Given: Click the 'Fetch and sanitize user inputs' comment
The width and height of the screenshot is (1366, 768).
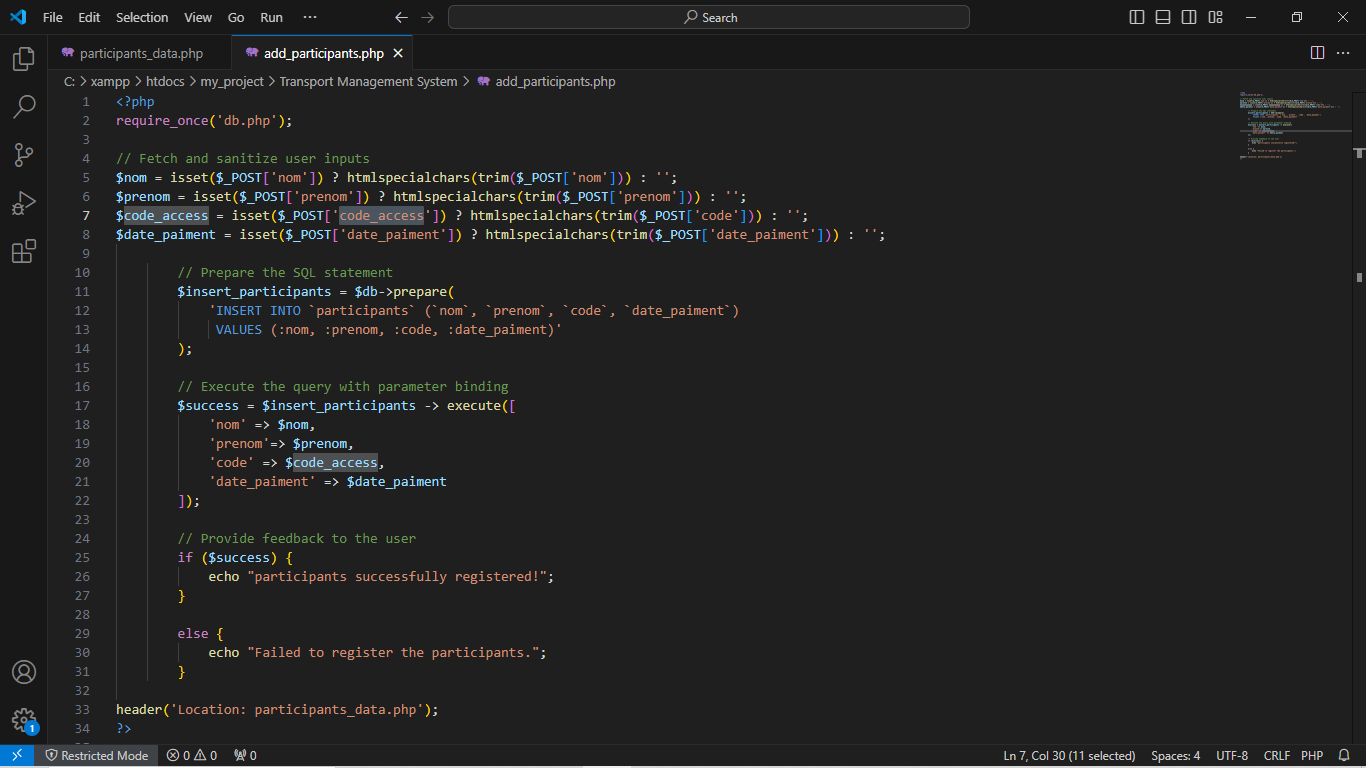Looking at the screenshot, I should [x=243, y=159].
